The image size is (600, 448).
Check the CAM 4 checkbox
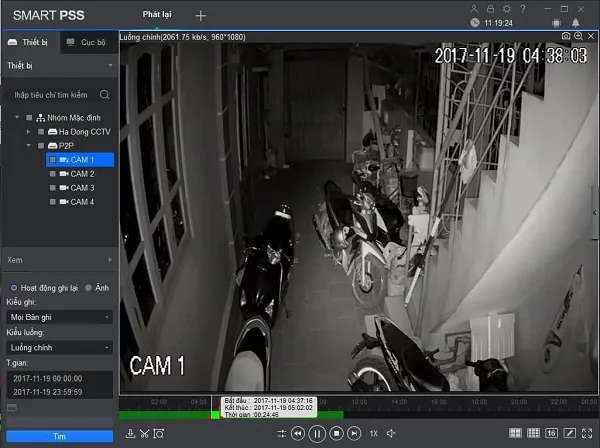53,202
